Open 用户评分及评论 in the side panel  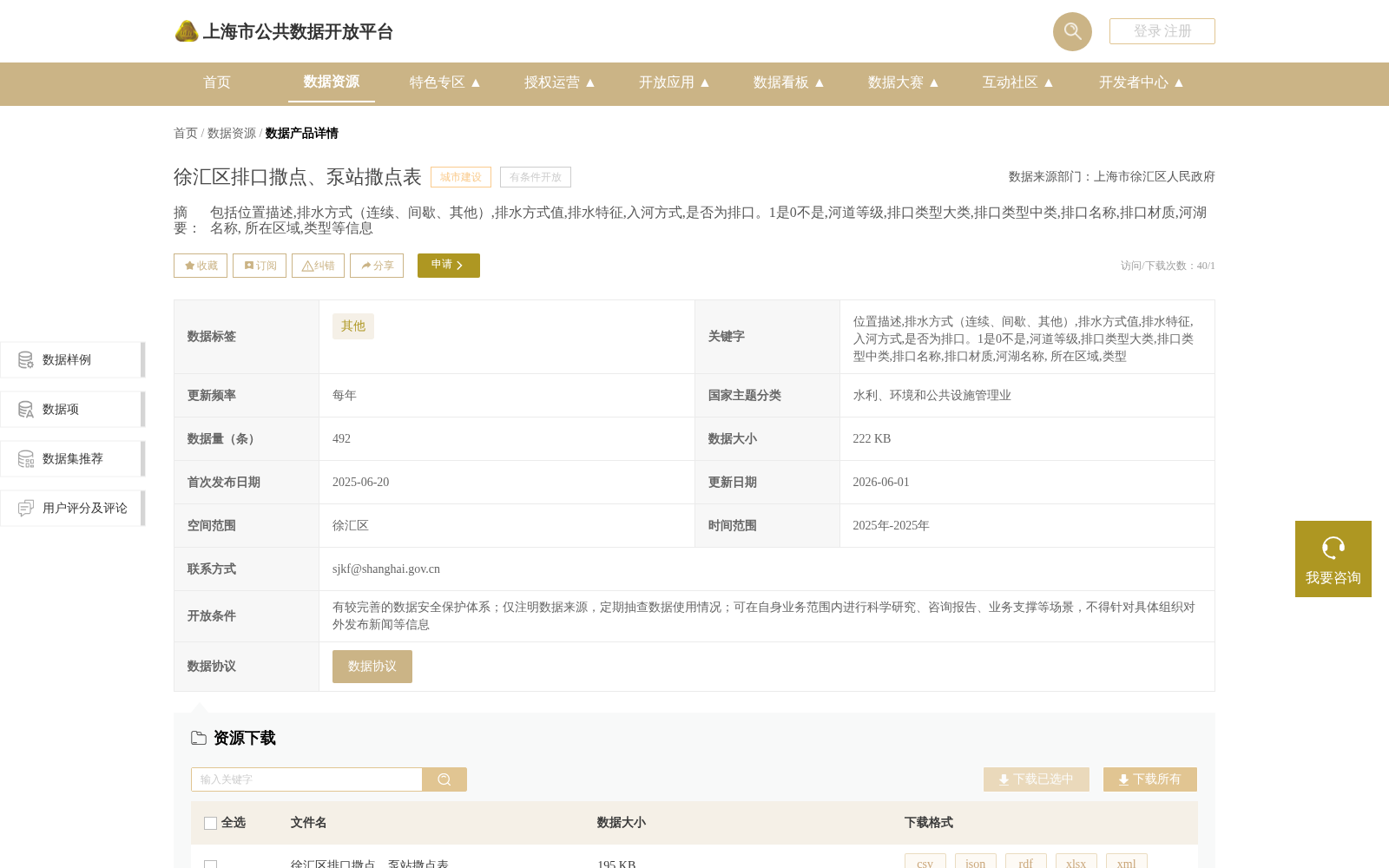(x=72, y=508)
